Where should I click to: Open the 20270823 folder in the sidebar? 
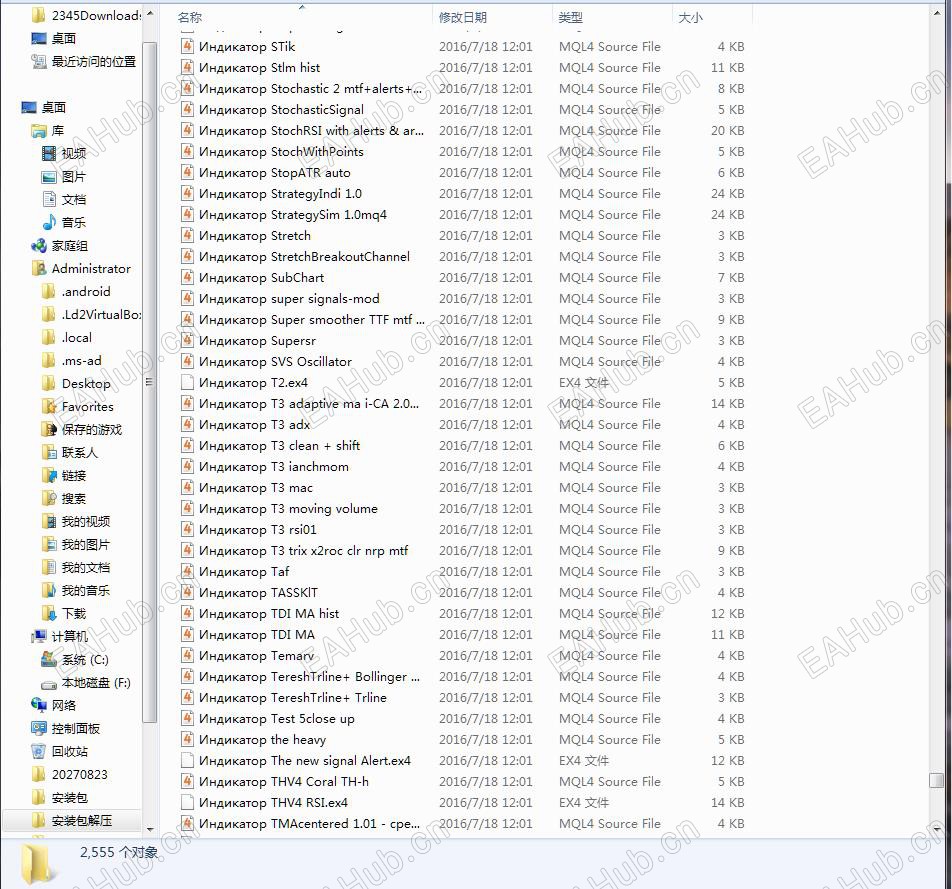pos(80,774)
